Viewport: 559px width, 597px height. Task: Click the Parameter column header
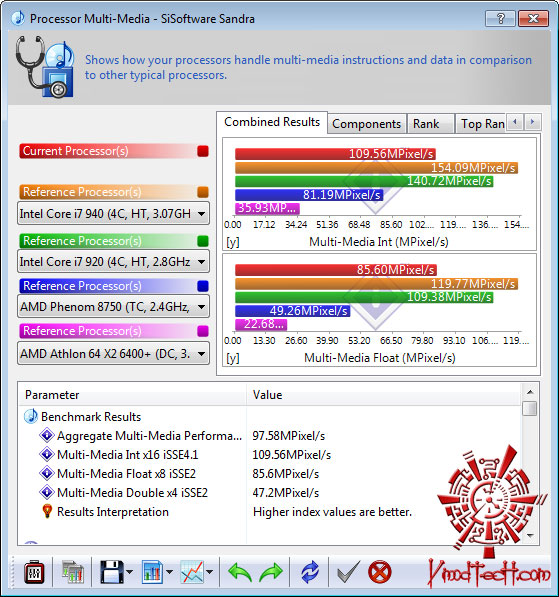(133, 395)
